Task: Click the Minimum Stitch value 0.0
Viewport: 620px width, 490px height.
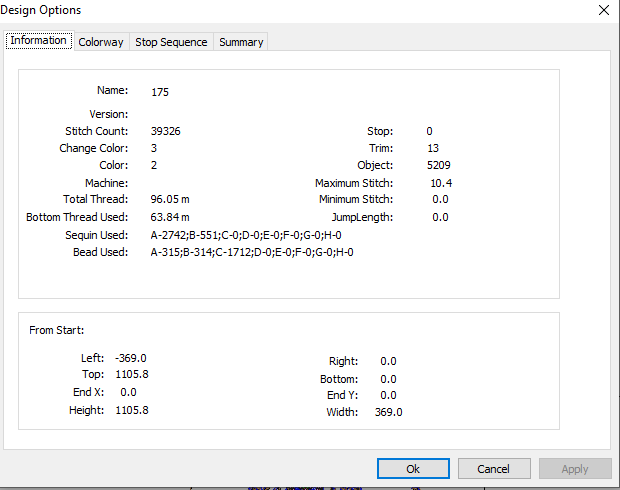Action: pyautogui.click(x=440, y=199)
